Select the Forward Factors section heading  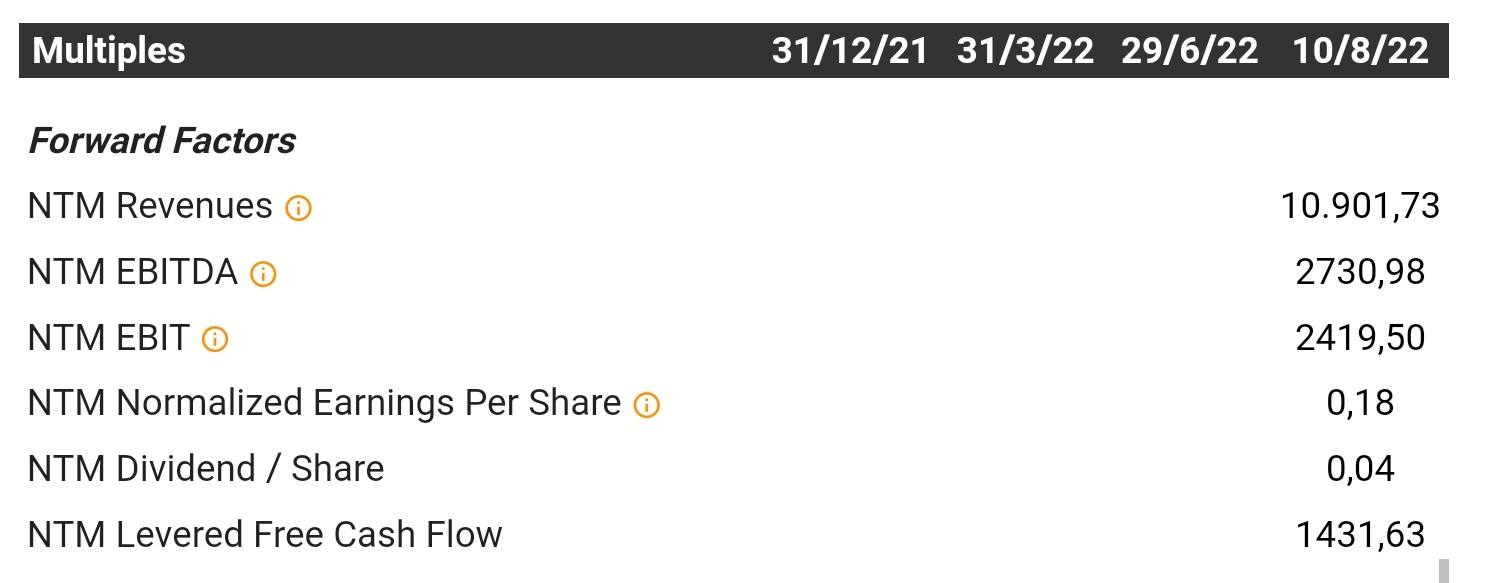pos(162,141)
